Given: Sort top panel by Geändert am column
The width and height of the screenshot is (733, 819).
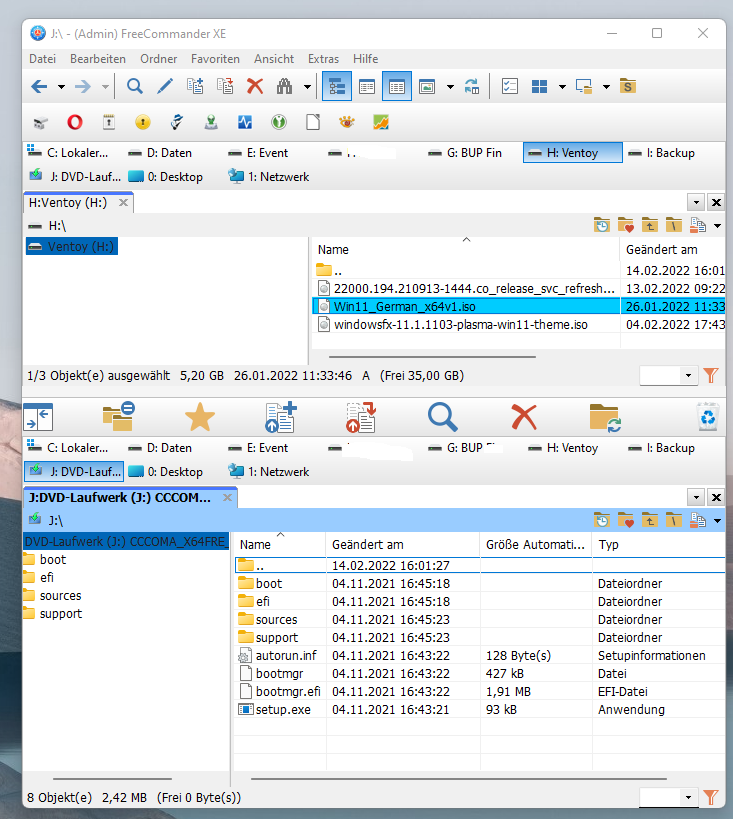Looking at the screenshot, I should pyautogui.click(x=672, y=250).
